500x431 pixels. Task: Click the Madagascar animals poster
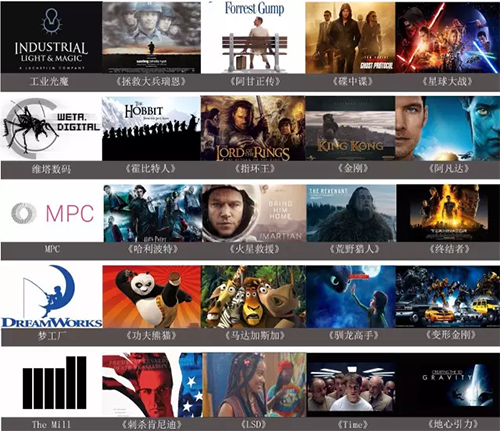click(254, 296)
